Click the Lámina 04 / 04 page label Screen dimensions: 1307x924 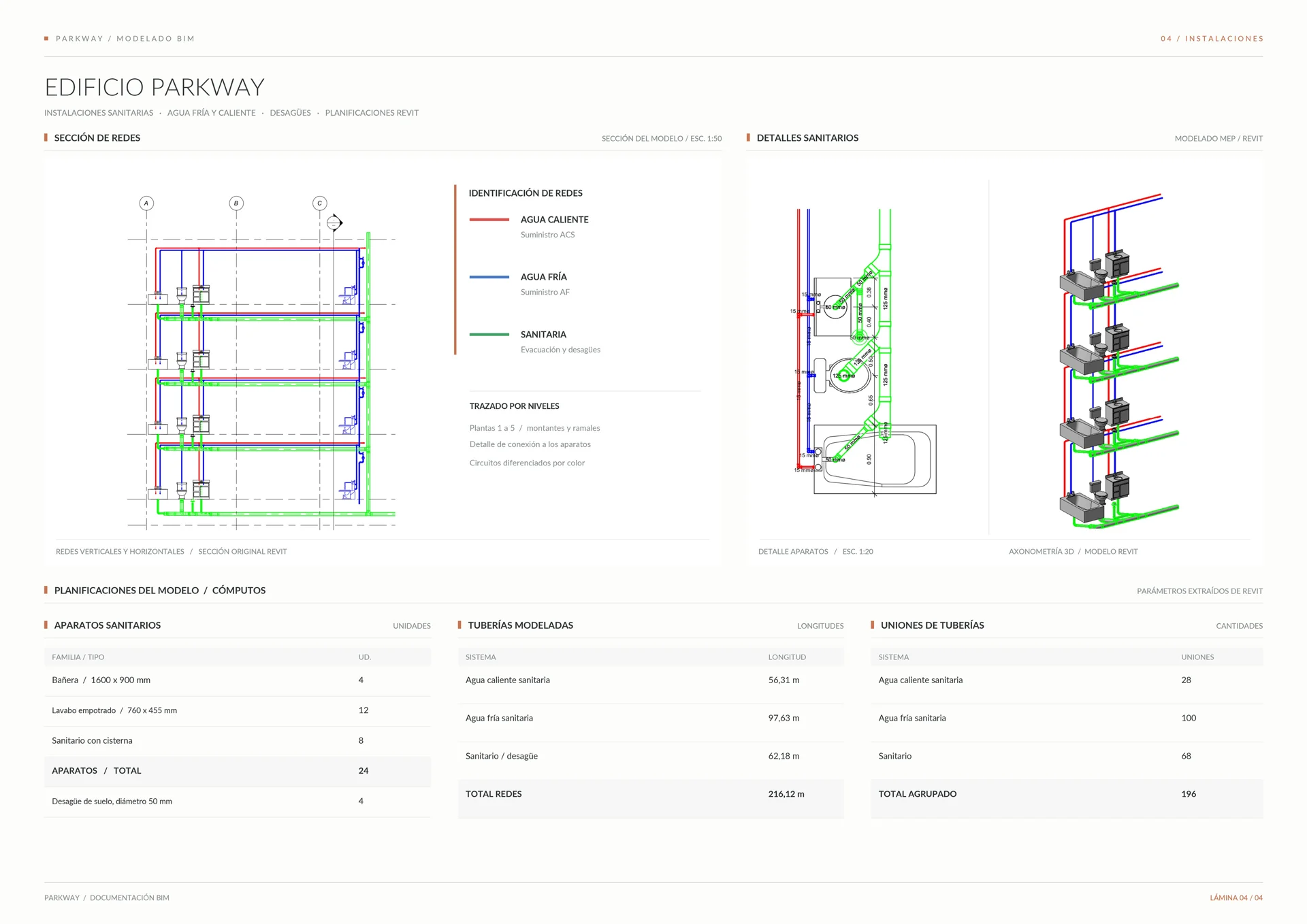pyautogui.click(x=1236, y=898)
